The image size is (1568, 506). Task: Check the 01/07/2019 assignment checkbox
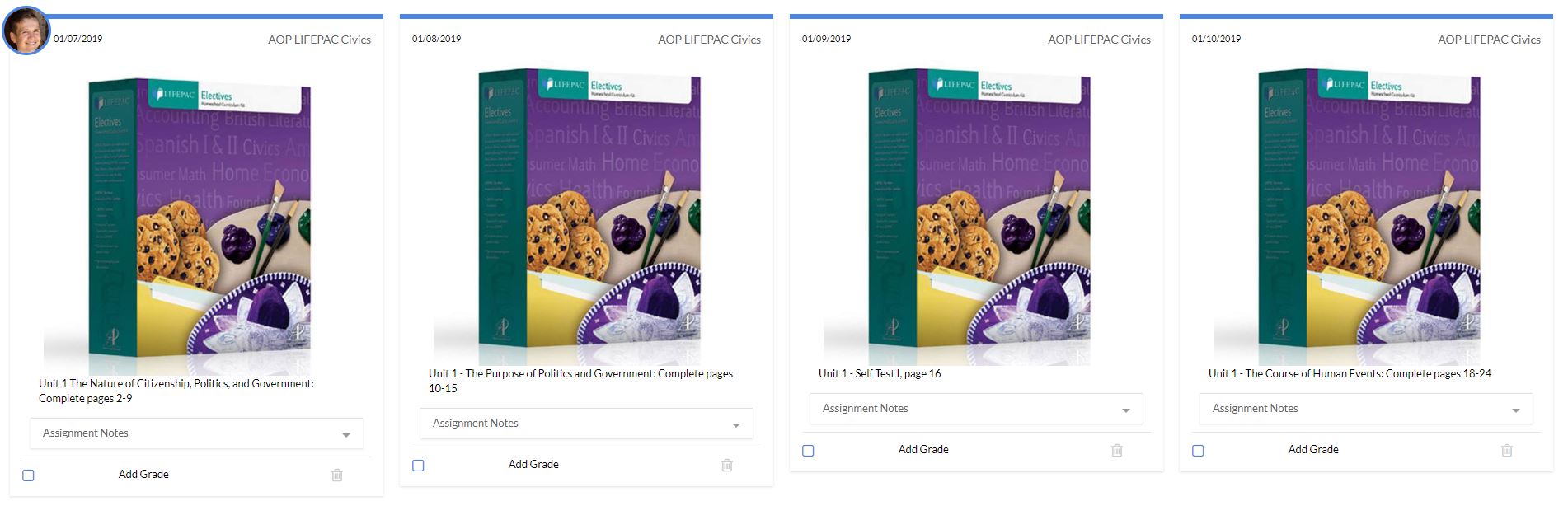point(28,476)
